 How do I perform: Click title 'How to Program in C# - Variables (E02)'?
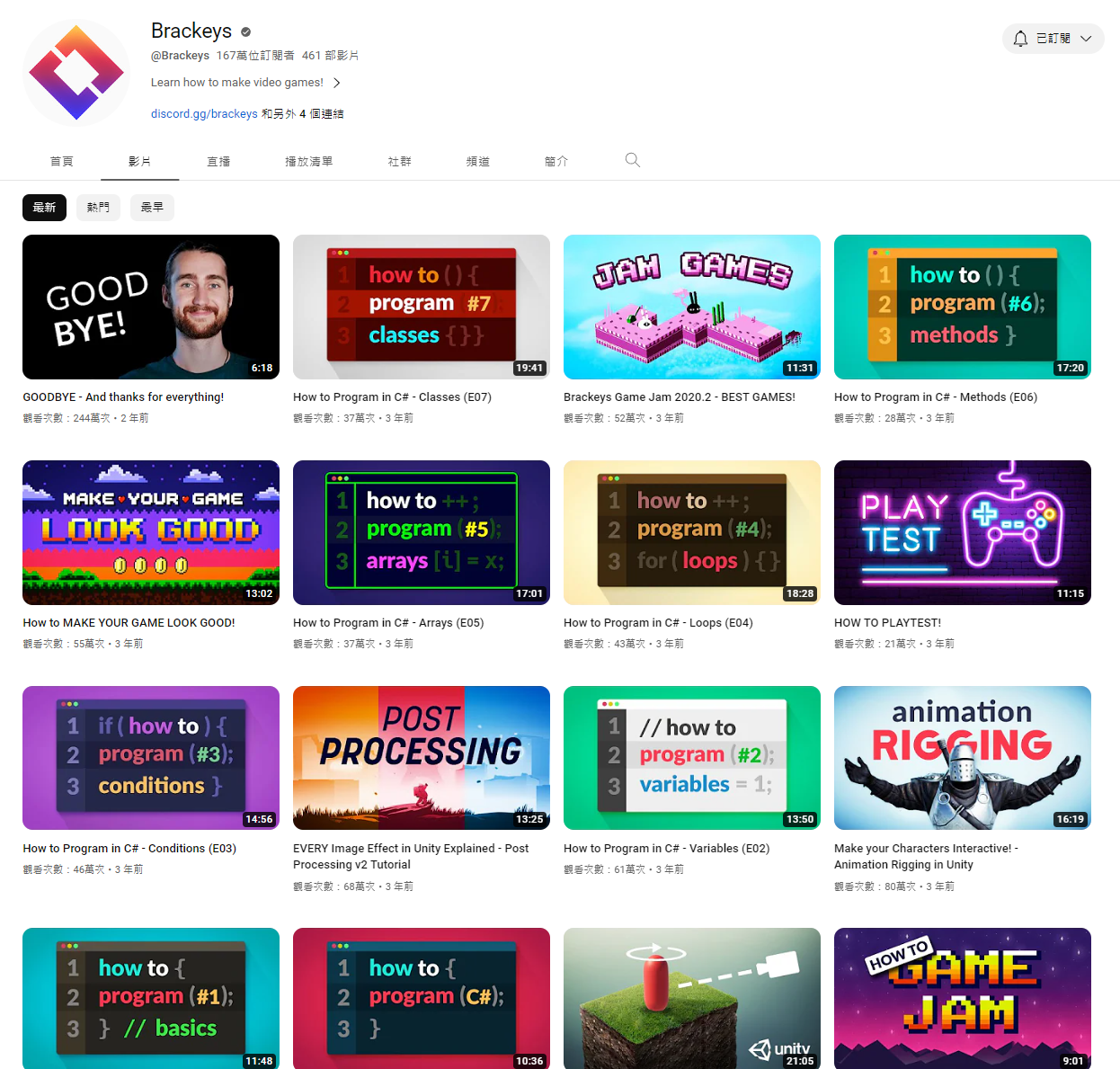tap(667, 849)
